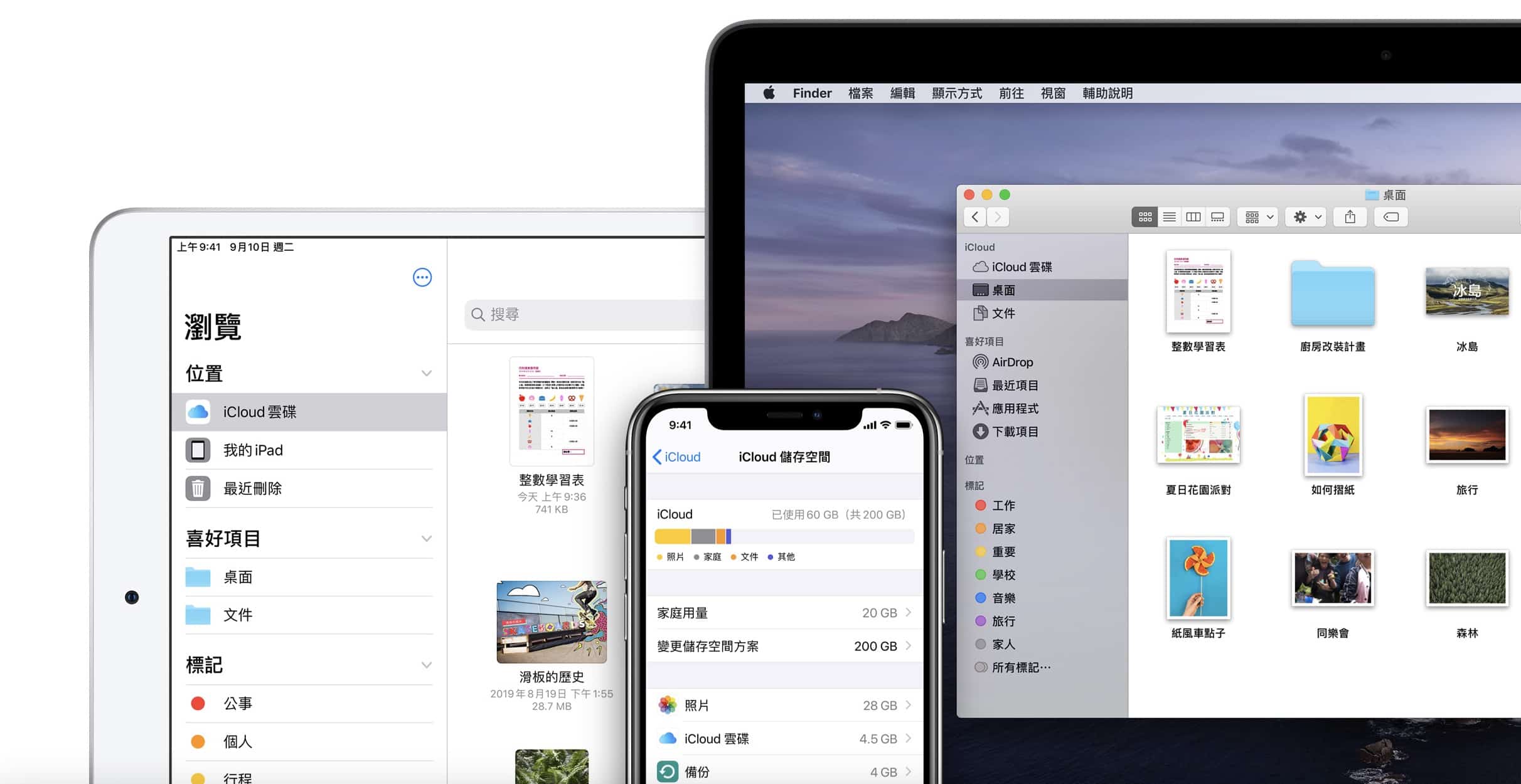Open the Finder menu

812,93
